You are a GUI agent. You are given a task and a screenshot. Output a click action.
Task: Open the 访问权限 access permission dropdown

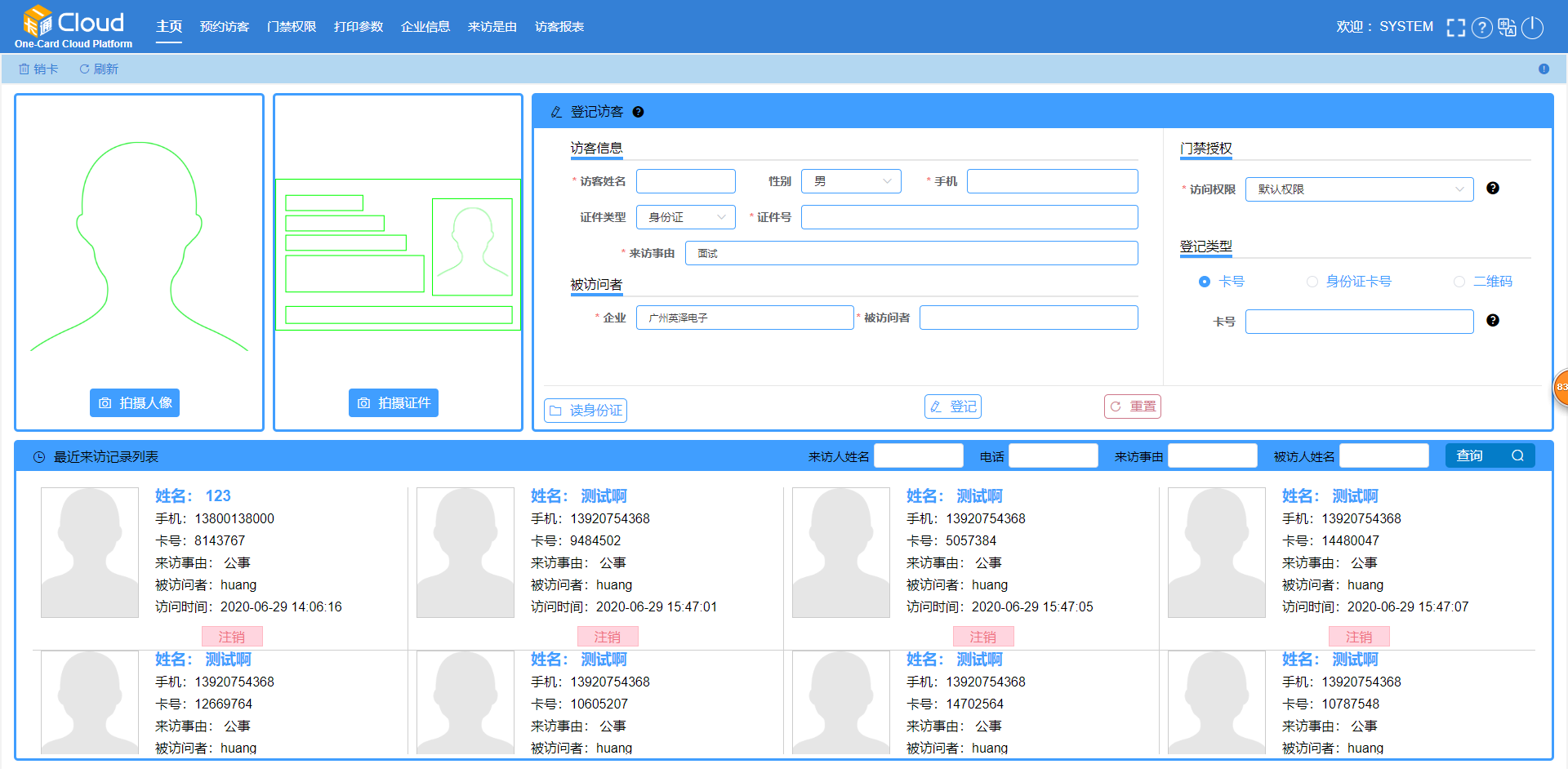[x=1359, y=189]
